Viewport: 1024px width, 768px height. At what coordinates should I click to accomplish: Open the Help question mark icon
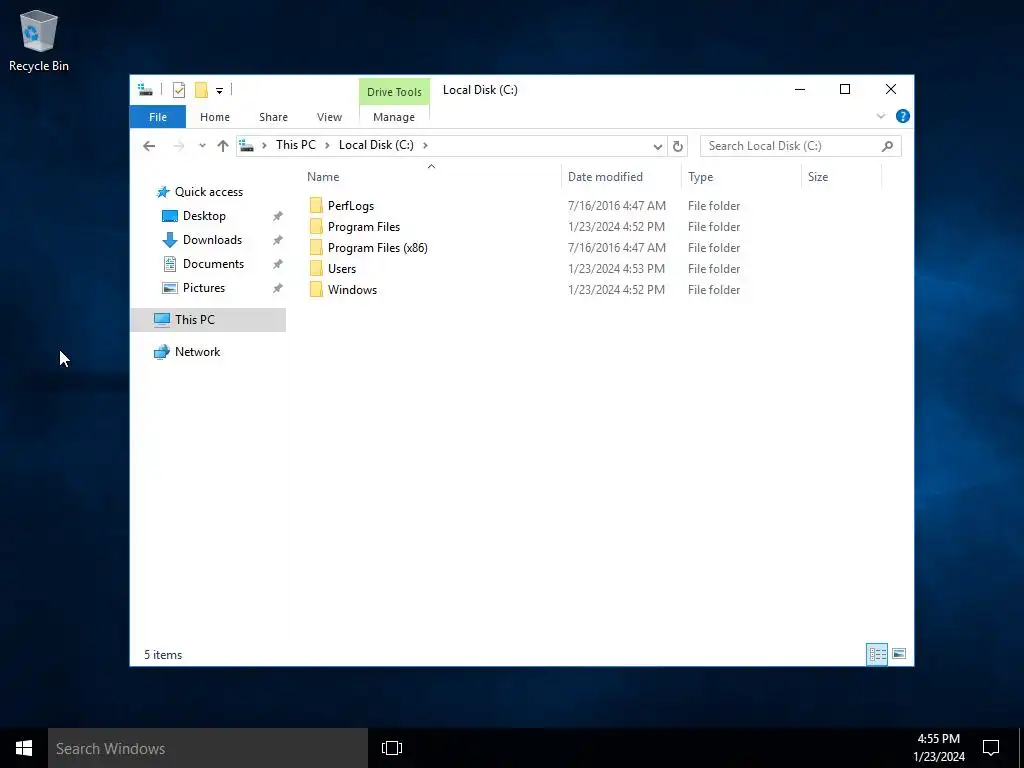point(903,116)
